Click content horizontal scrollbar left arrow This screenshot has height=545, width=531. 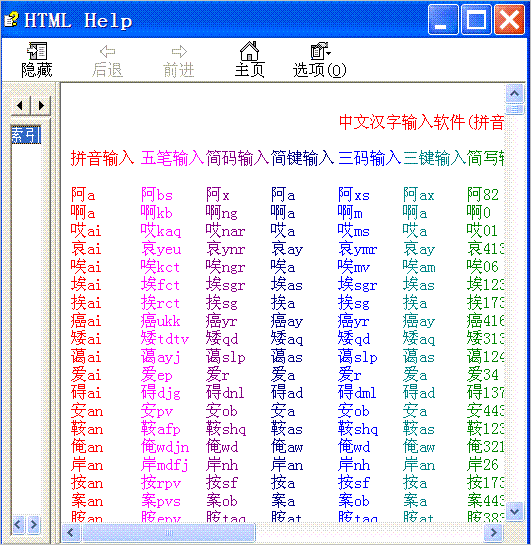pyautogui.click(x=71, y=532)
